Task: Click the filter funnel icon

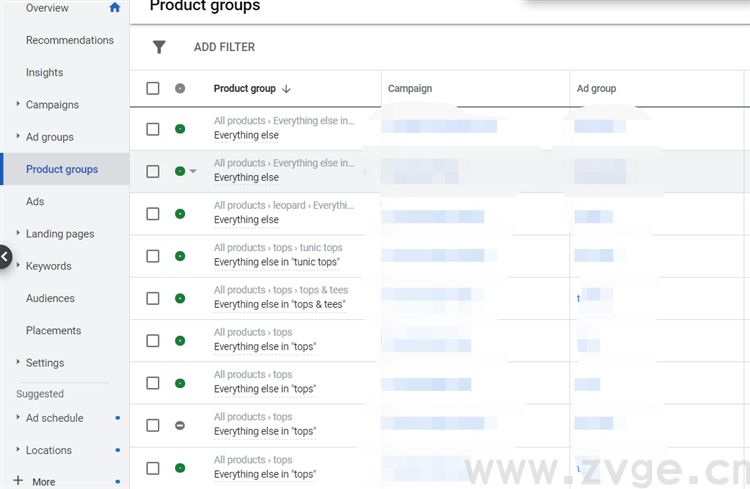Action: click(x=159, y=47)
